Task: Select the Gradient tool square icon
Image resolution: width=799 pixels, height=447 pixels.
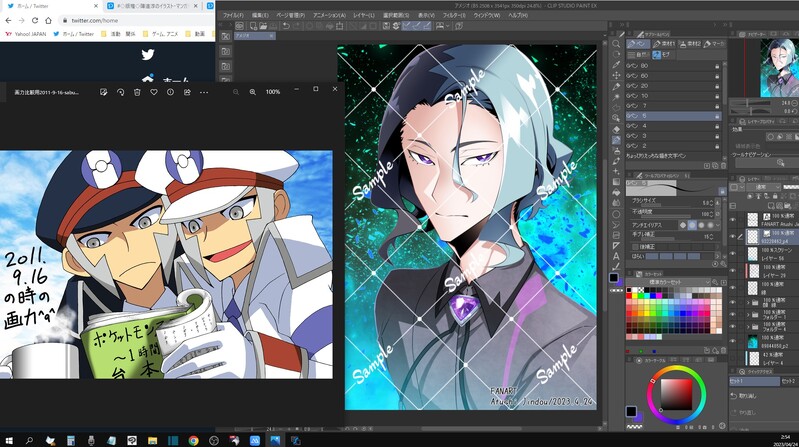Action: click(x=616, y=182)
